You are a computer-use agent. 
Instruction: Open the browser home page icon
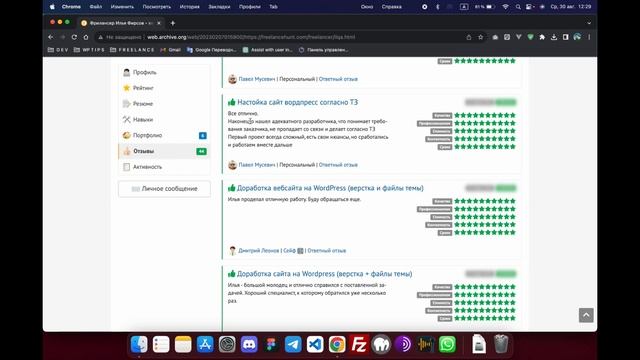click(x=86, y=37)
